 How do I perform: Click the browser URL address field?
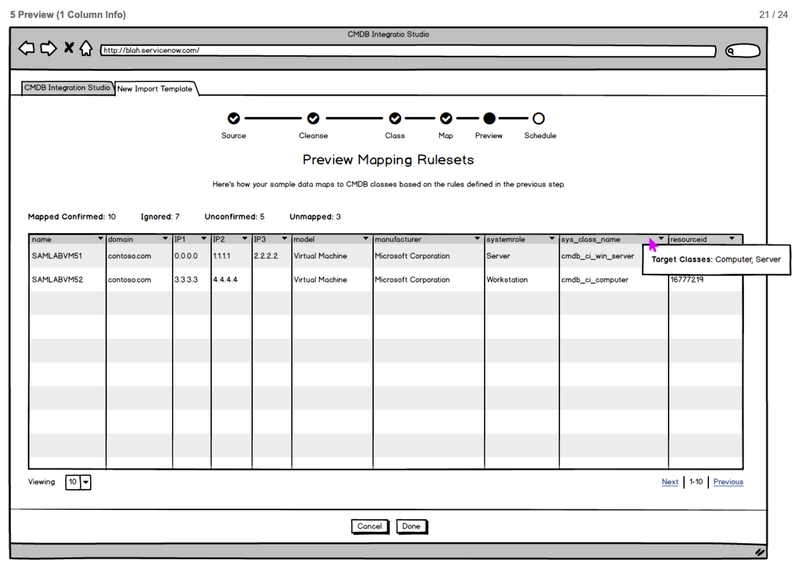coord(408,51)
